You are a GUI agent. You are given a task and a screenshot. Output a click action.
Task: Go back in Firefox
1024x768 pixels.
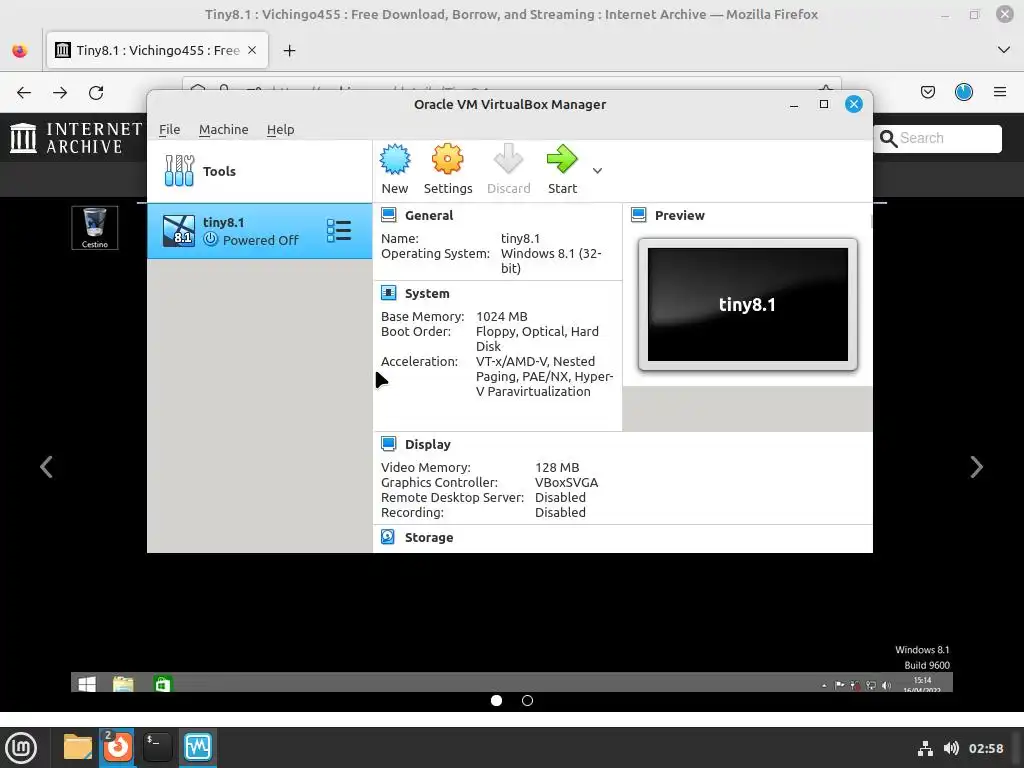(x=24, y=93)
